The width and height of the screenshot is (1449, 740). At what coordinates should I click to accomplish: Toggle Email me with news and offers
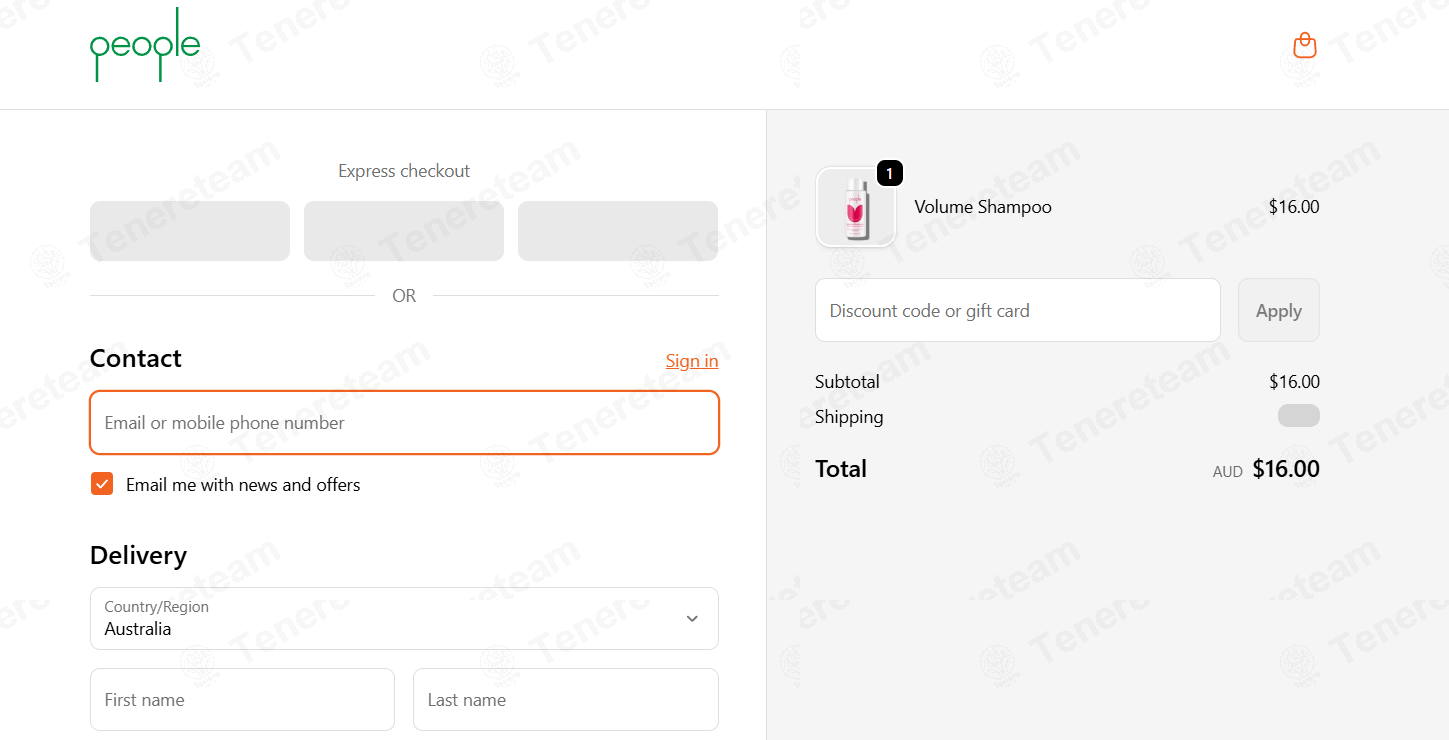click(102, 484)
